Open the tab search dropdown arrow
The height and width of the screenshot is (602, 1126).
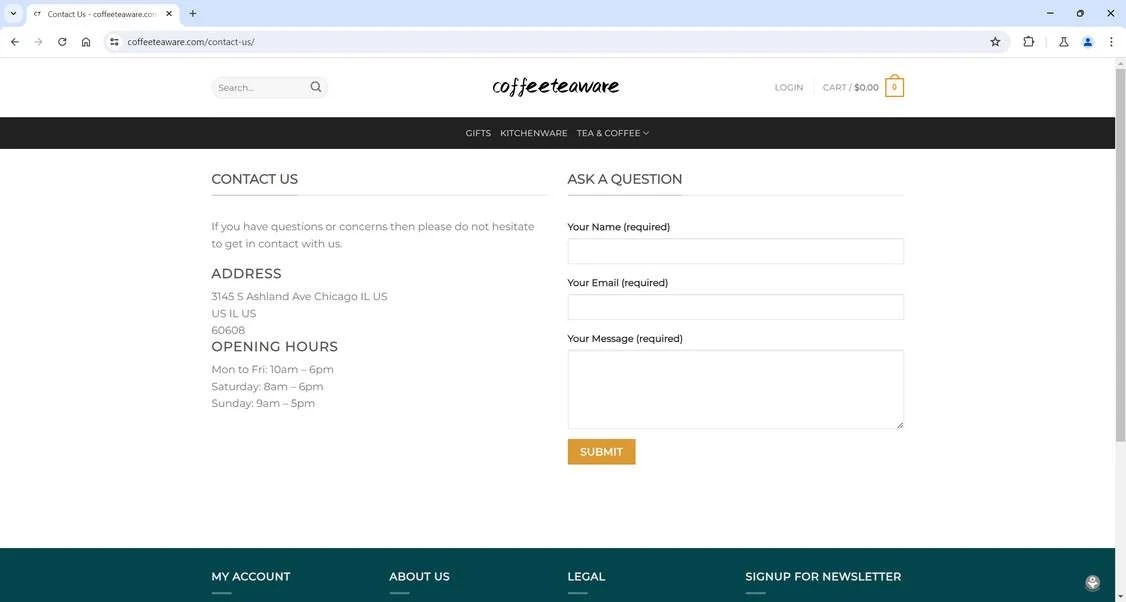pyautogui.click(x=13, y=13)
